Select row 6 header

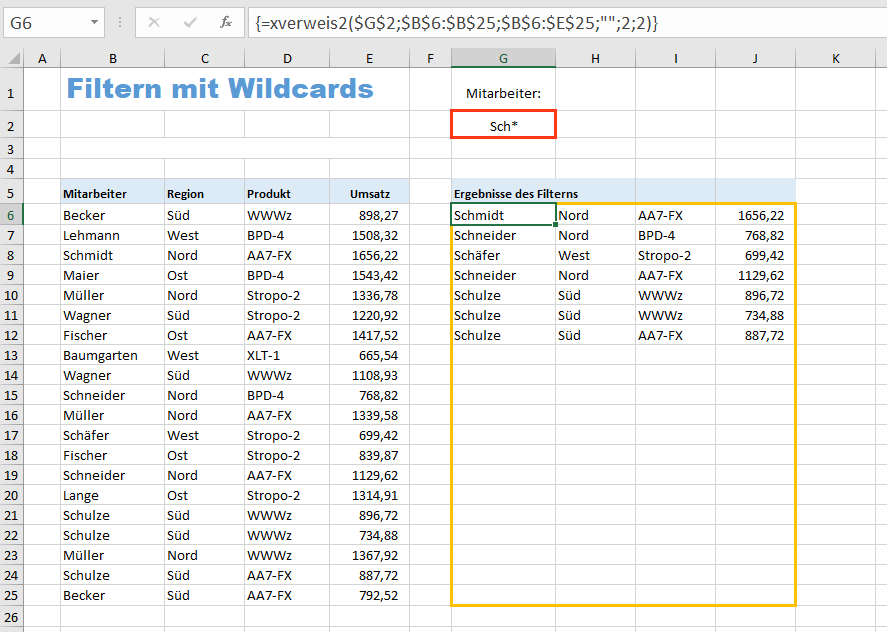[11, 216]
